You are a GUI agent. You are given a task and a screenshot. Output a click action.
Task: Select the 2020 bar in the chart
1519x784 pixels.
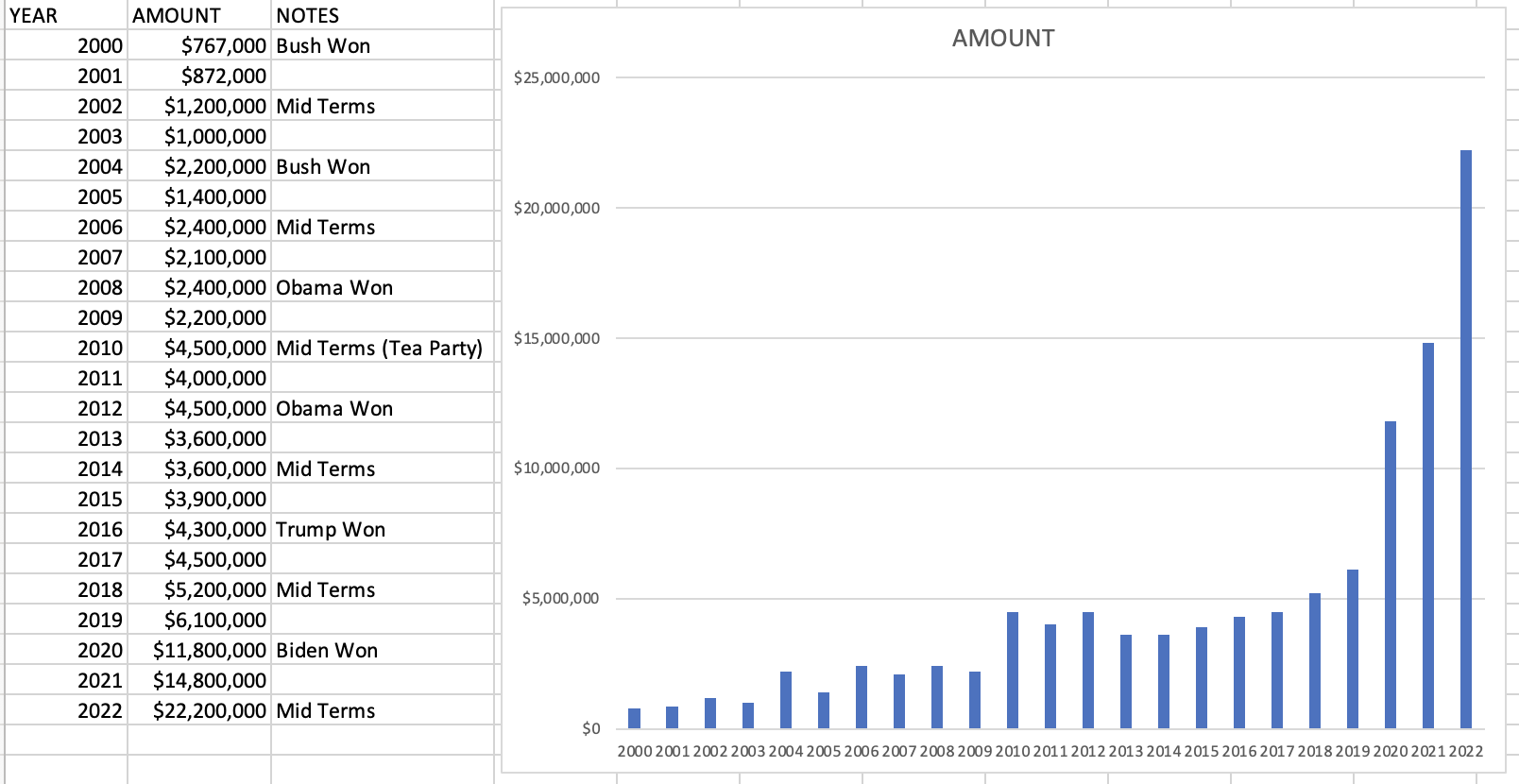1390,574
